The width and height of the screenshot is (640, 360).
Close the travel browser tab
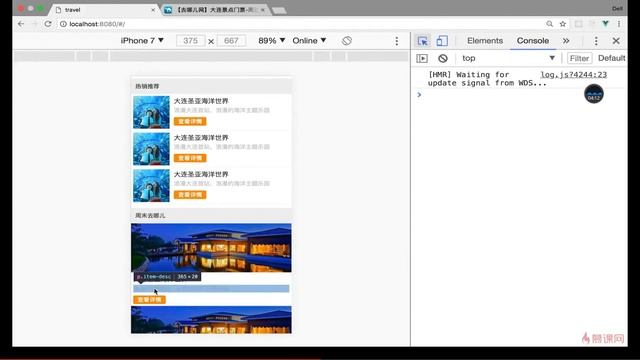pyautogui.click(x=153, y=9)
